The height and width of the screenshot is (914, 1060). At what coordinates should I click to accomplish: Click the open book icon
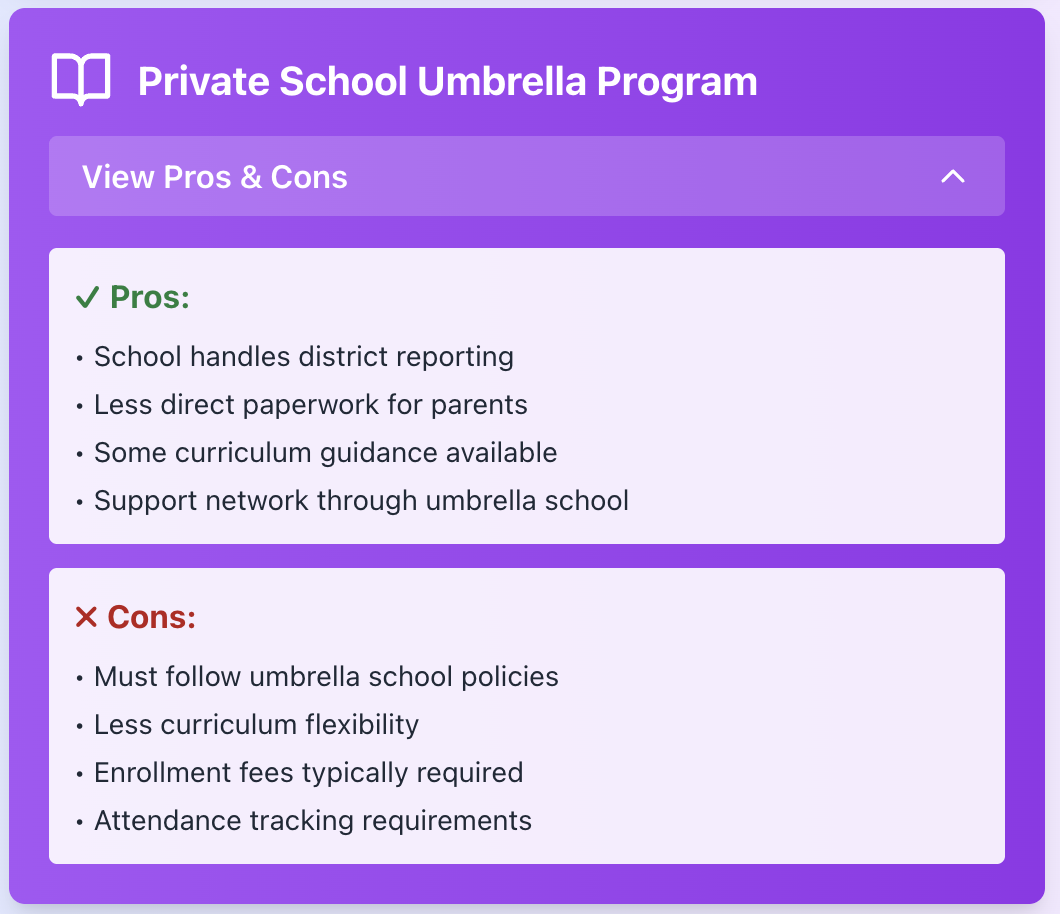(x=80, y=81)
